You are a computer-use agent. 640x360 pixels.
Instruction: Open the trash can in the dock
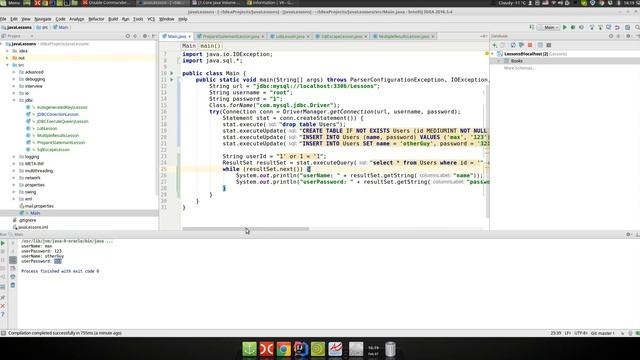point(390,349)
